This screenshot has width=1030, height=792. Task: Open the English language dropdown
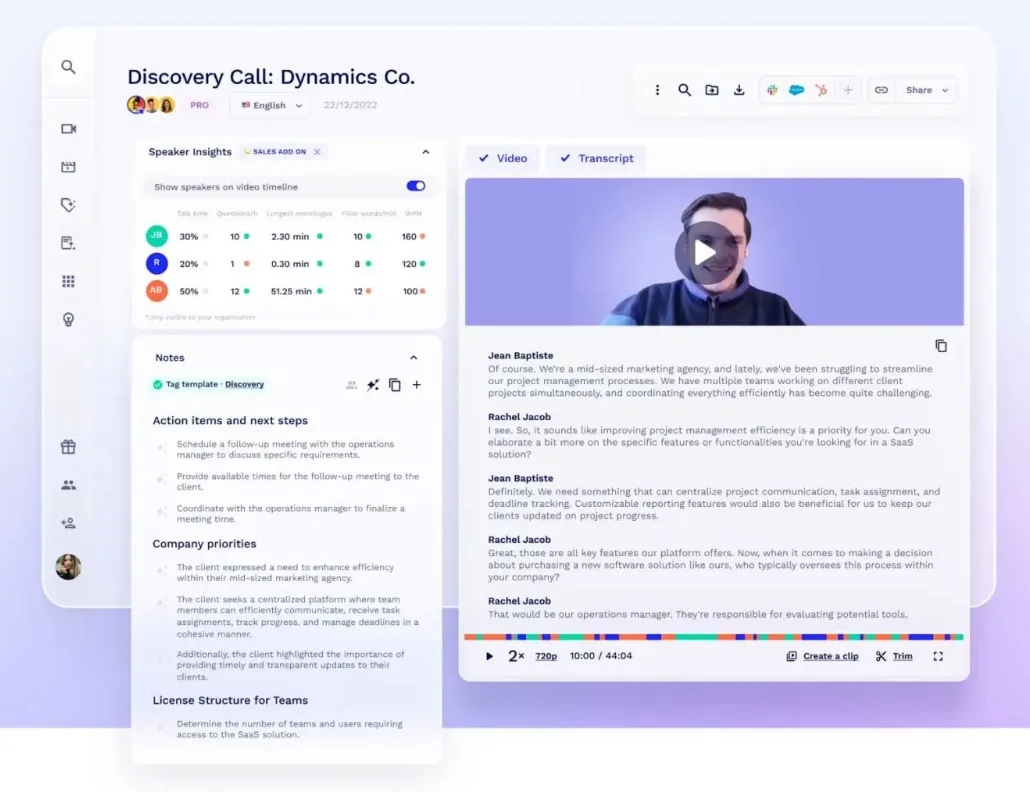click(x=271, y=105)
